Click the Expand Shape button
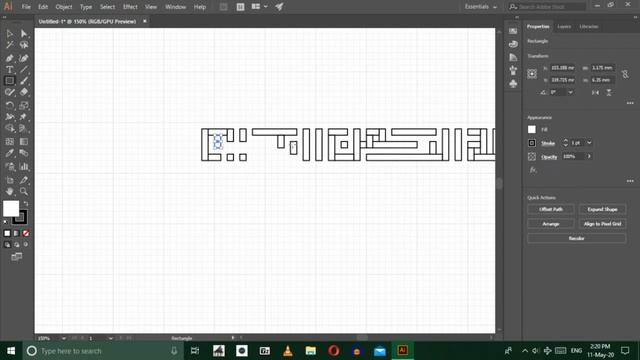 point(602,209)
